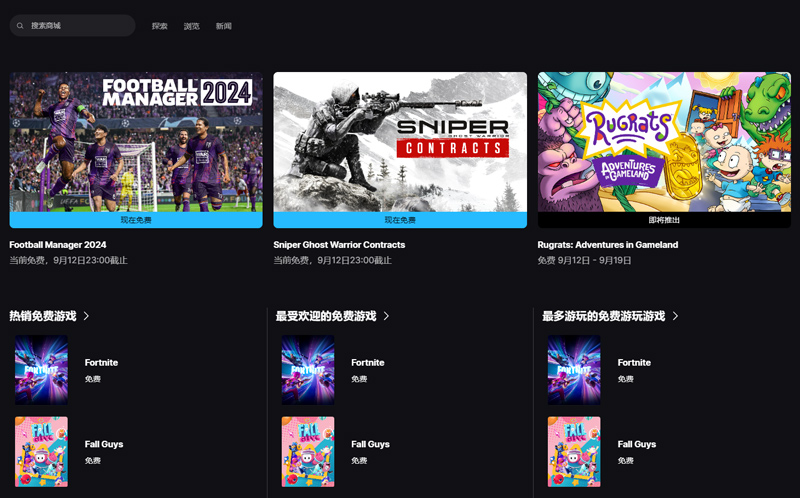Open the 新闻 tab
This screenshot has height=498, width=800.
pyautogui.click(x=223, y=26)
